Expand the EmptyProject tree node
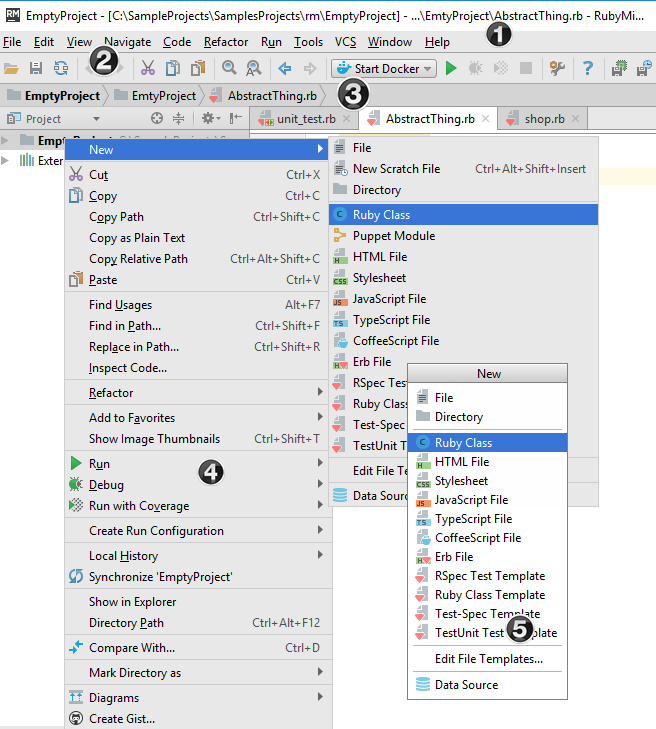 [5, 140]
